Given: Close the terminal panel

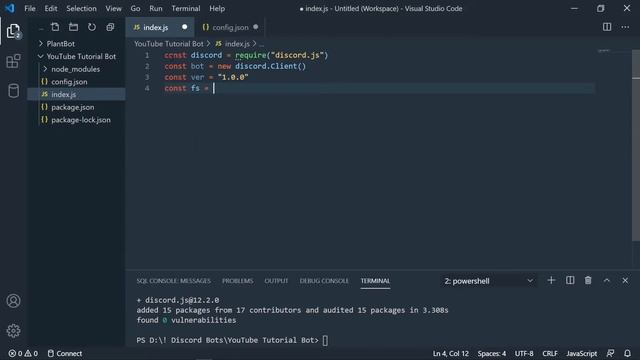Looking at the screenshot, I should coord(625,280).
